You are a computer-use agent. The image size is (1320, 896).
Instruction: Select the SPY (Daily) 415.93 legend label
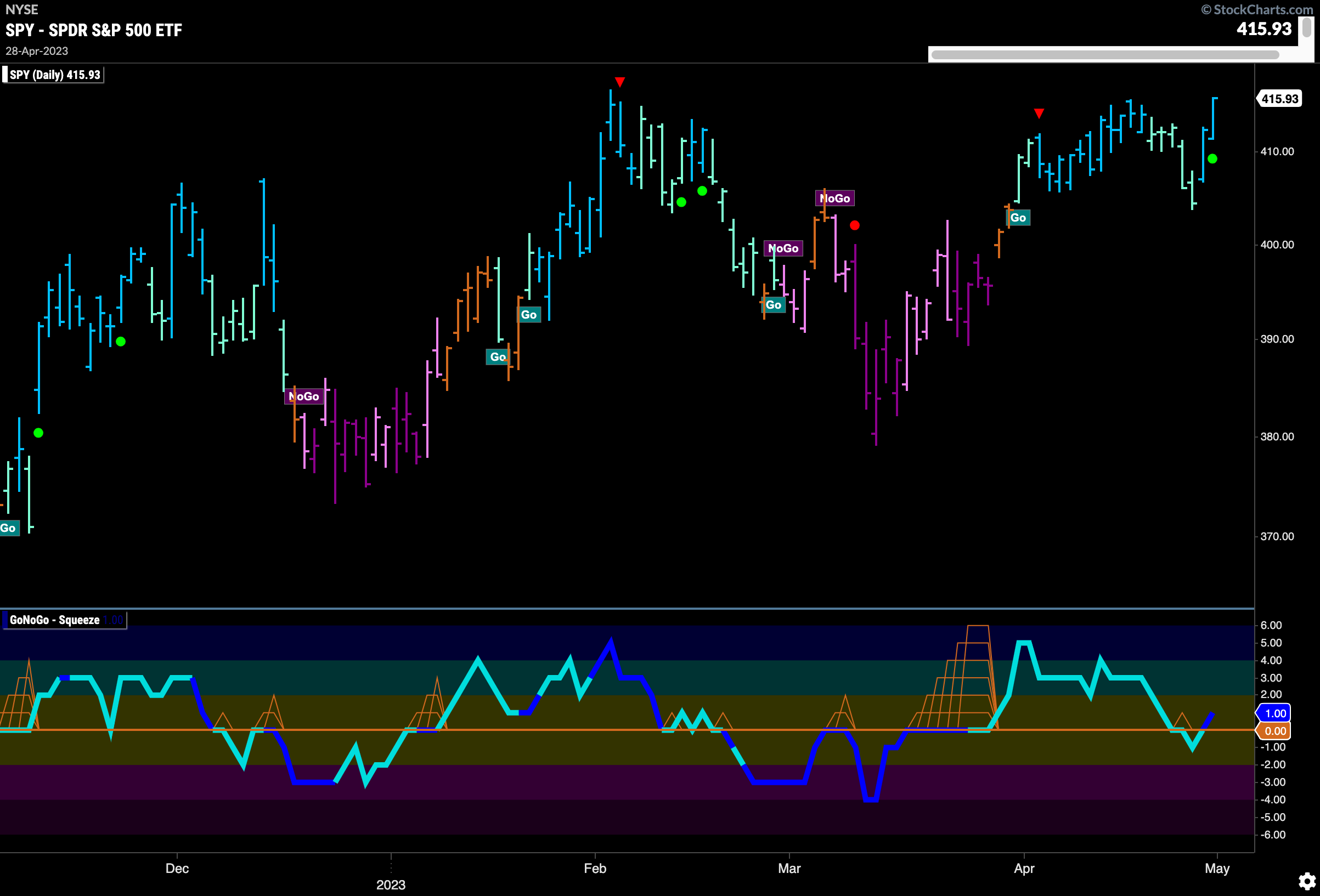54,75
